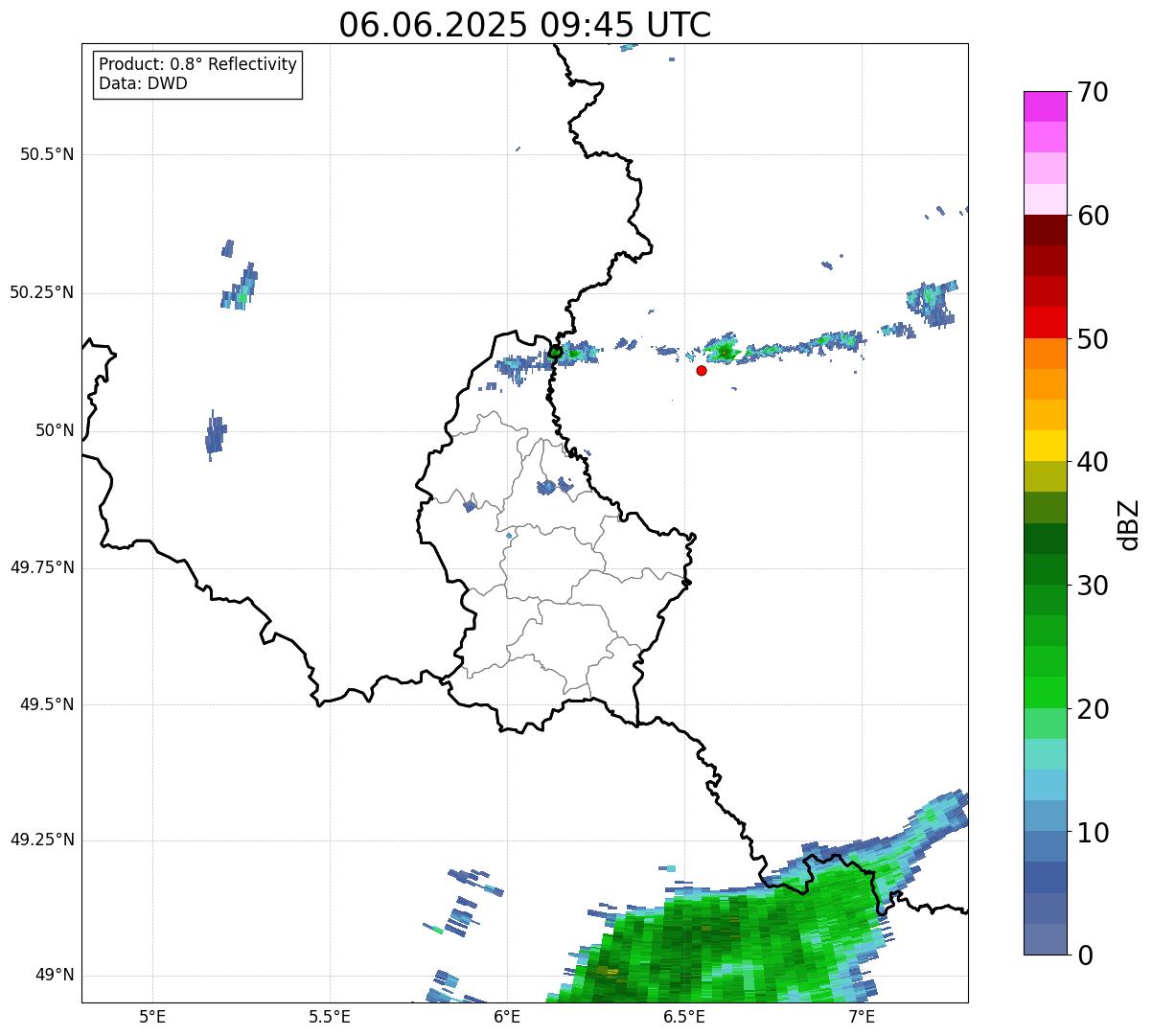Click the 49.25°N latitude label
Image resolution: width=1152 pixels, height=1036 pixels.
(x=42, y=840)
